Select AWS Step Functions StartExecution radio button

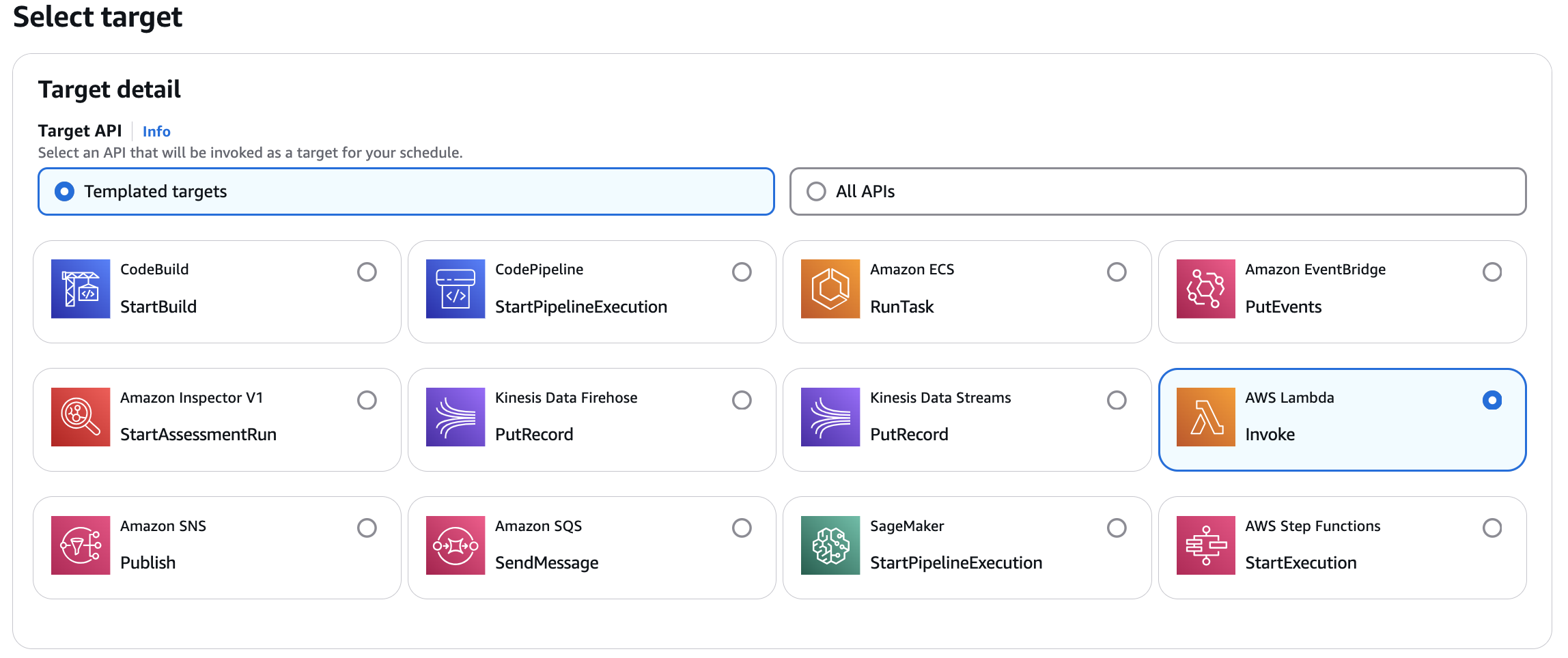coord(1492,528)
